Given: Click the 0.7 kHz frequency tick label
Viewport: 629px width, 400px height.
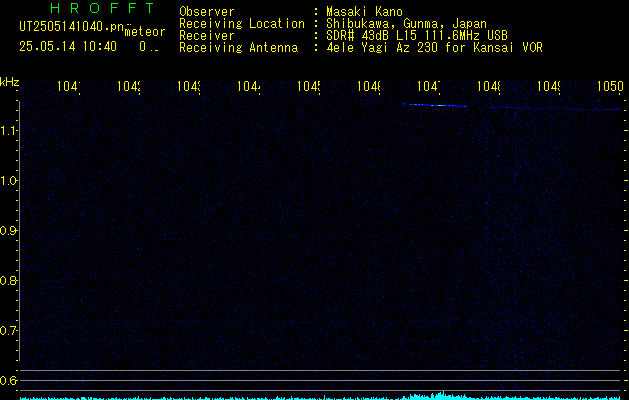Looking at the screenshot, I should (8, 330).
